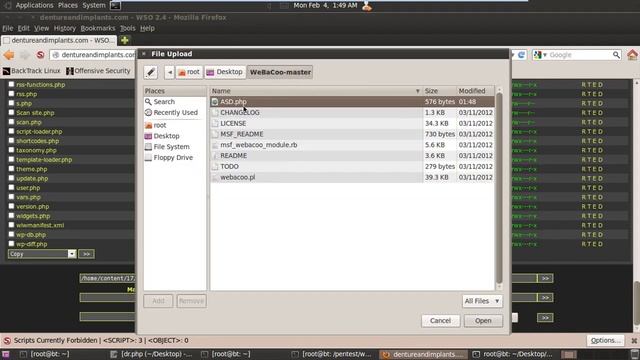
Task: Open Recently Used in Places
Action: coord(171,112)
